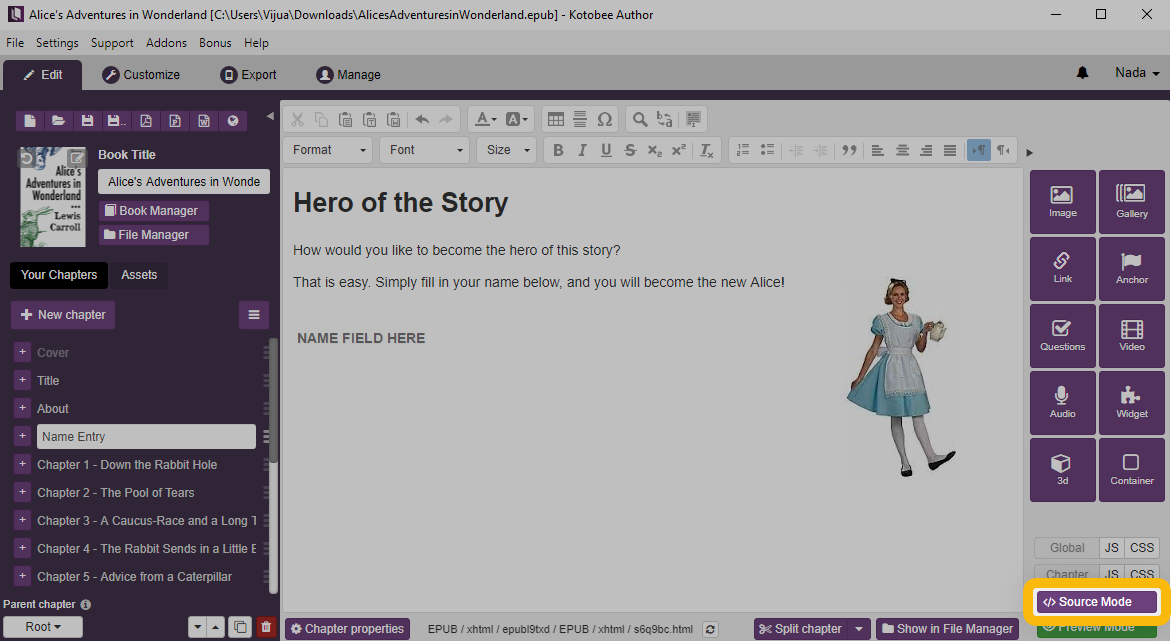1171x642 pixels.
Task: Switch to the Export tab
Action: click(x=248, y=75)
